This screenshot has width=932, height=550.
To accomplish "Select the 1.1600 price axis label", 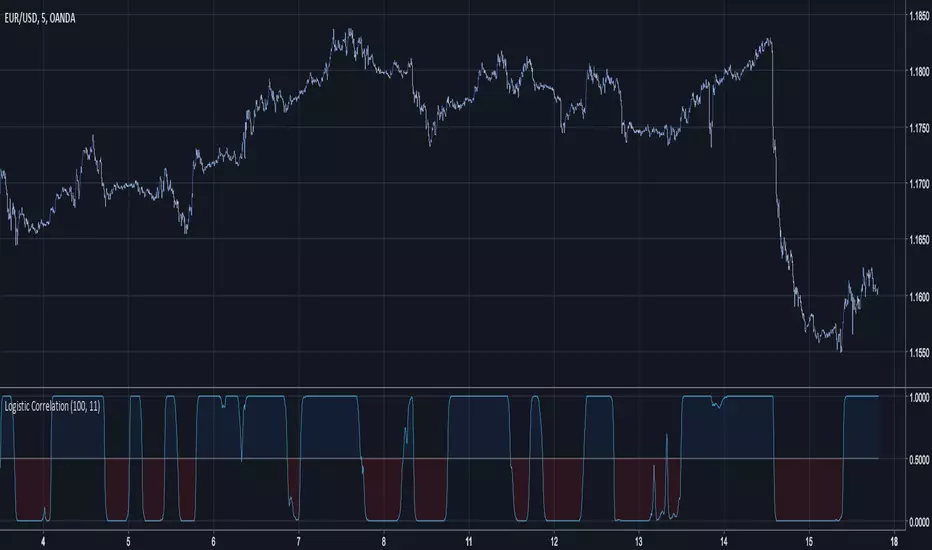I will pyautogui.click(x=919, y=297).
